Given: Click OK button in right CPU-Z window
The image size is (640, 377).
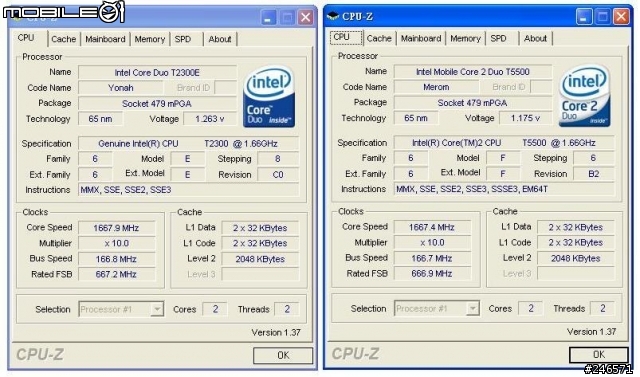Looking at the screenshot, I should 599,354.
